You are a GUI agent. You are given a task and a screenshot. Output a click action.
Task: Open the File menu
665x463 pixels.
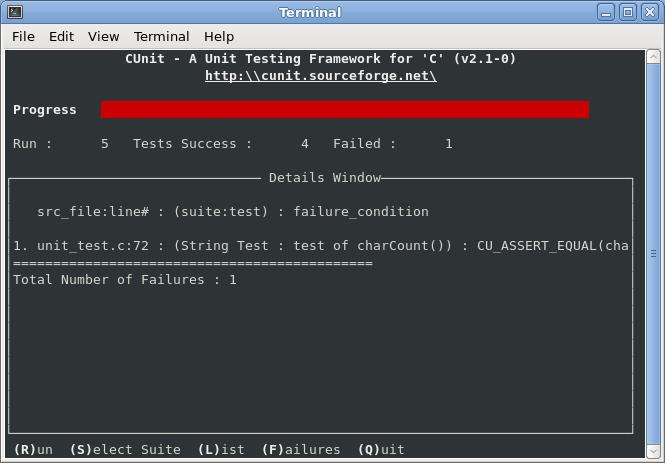point(23,36)
